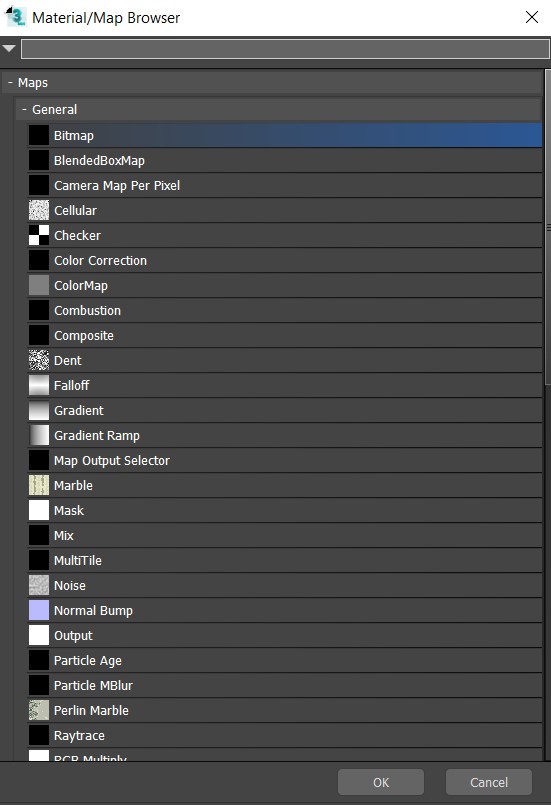Select the Color Correction map
551x805 pixels.
coord(285,260)
